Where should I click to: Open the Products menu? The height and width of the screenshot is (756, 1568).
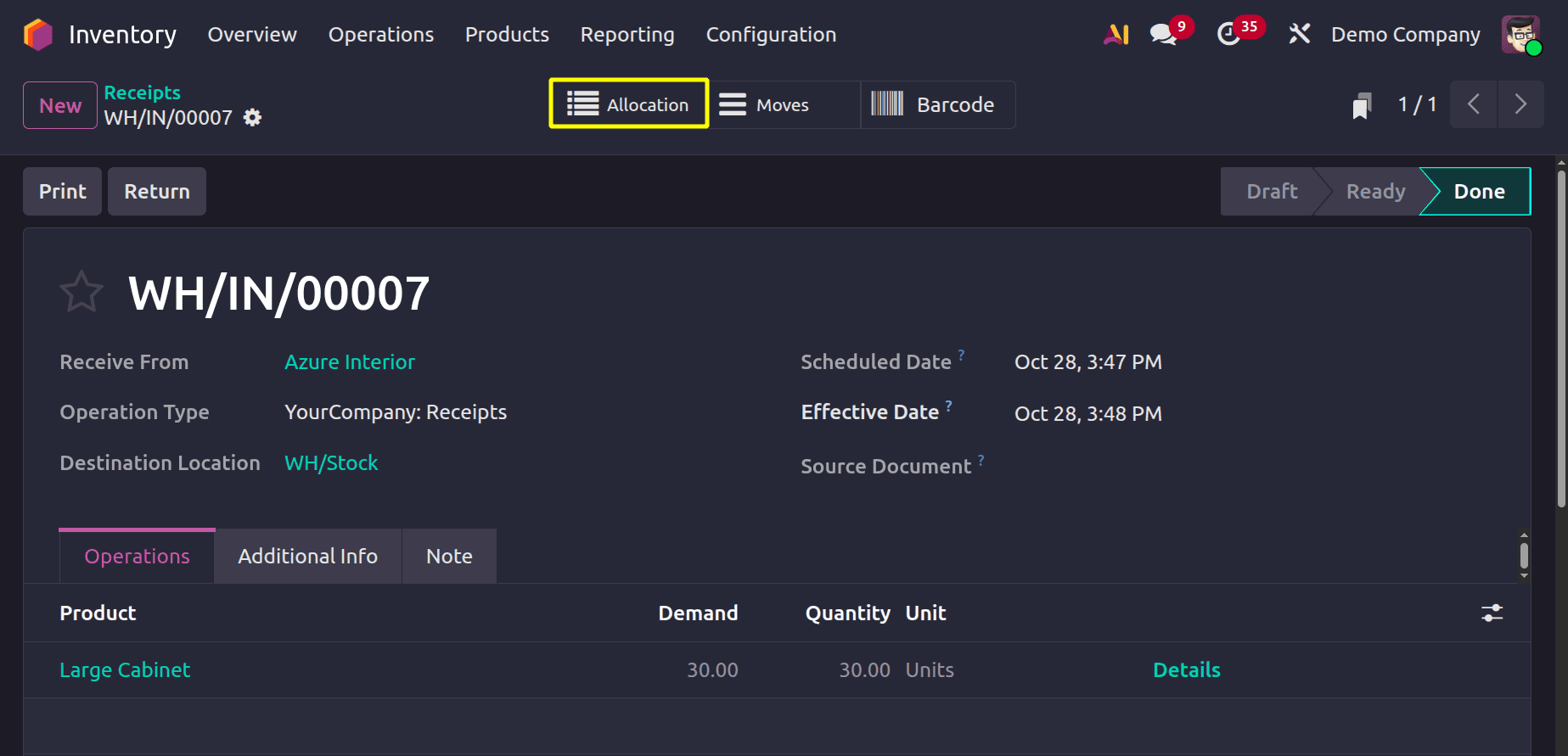[x=507, y=35]
